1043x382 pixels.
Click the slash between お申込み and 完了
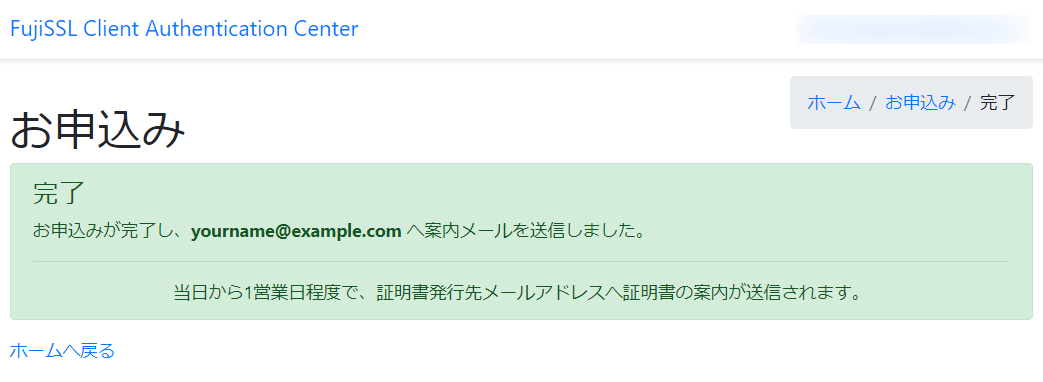[968, 102]
